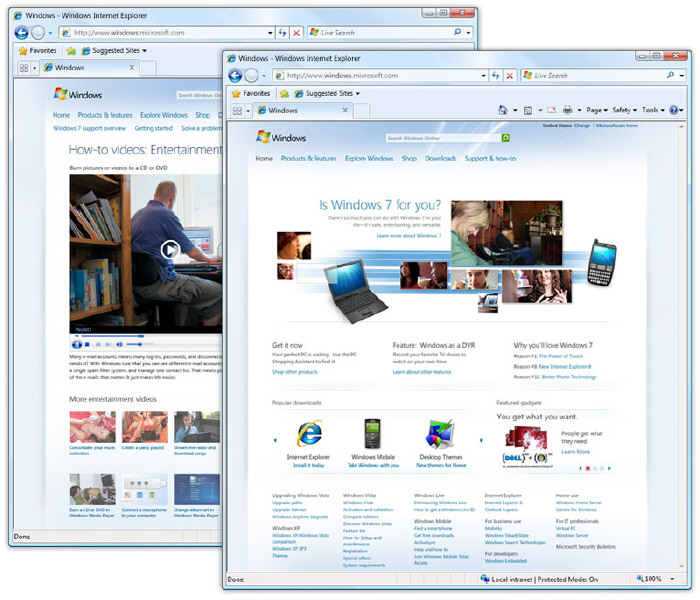The width and height of the screenshot is (700, 600).
Task: Open Quick Tabs list arrow in front window
Action: [248, 111]
